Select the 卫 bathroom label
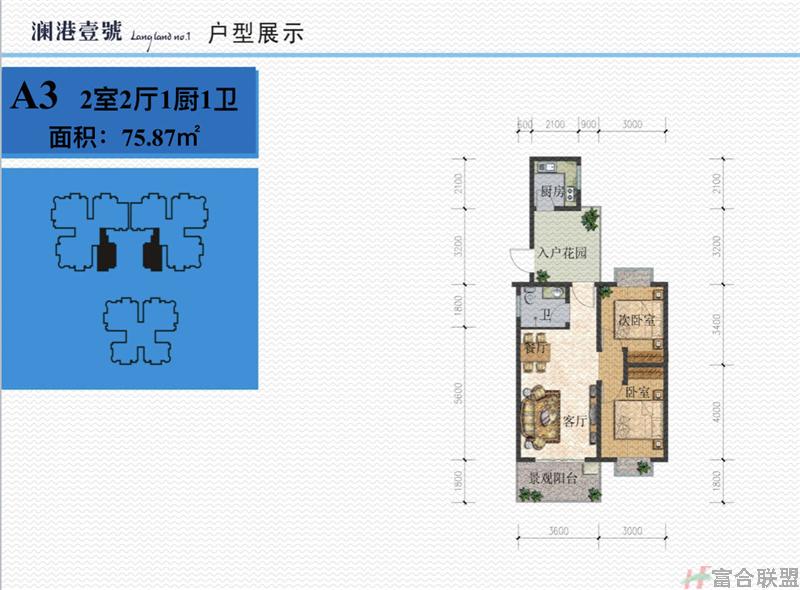The height and width of the screenshot is (590, 800). tap(545, 316)
